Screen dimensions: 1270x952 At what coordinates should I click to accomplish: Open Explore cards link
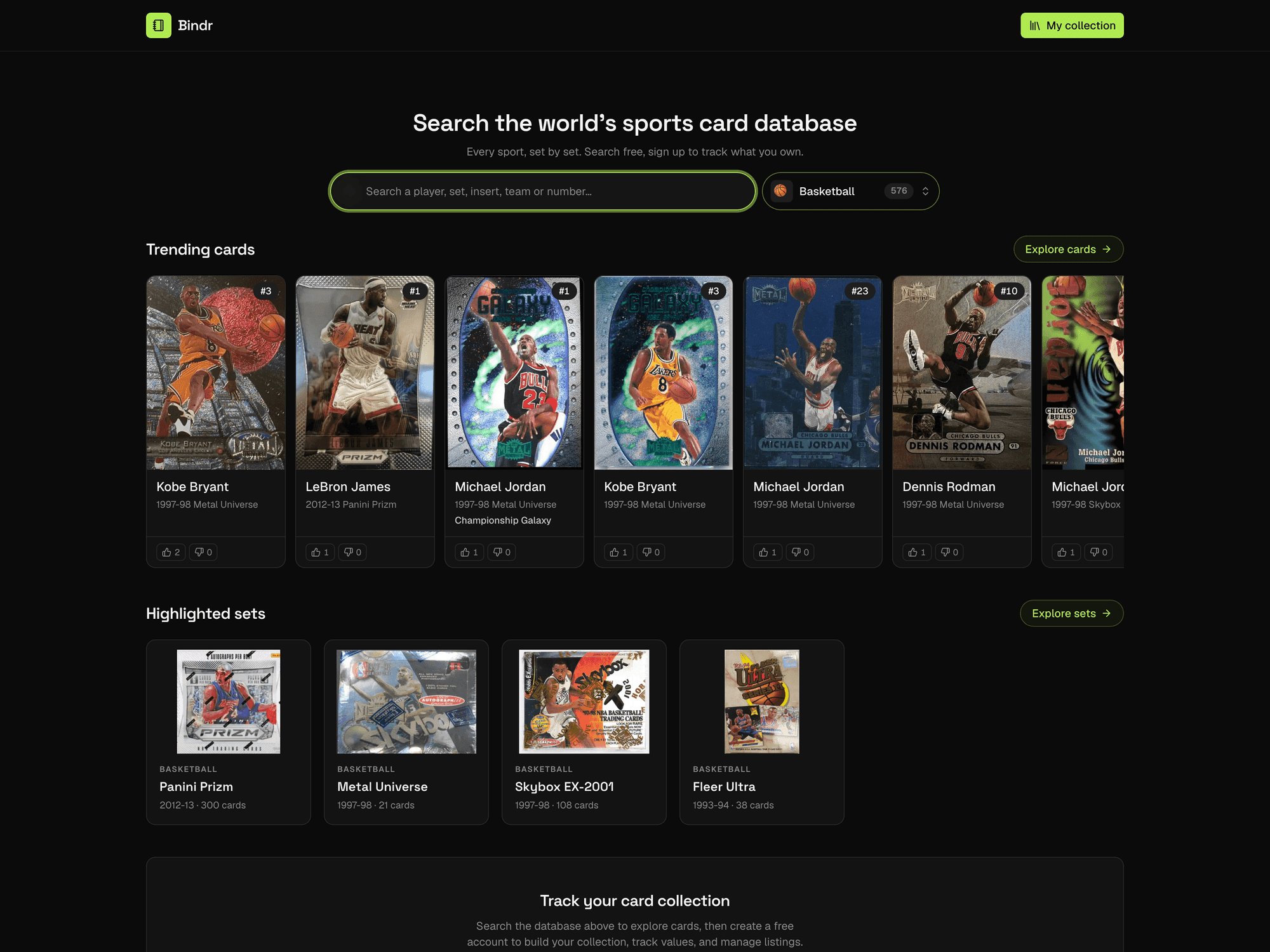(x=1068, y=249)
